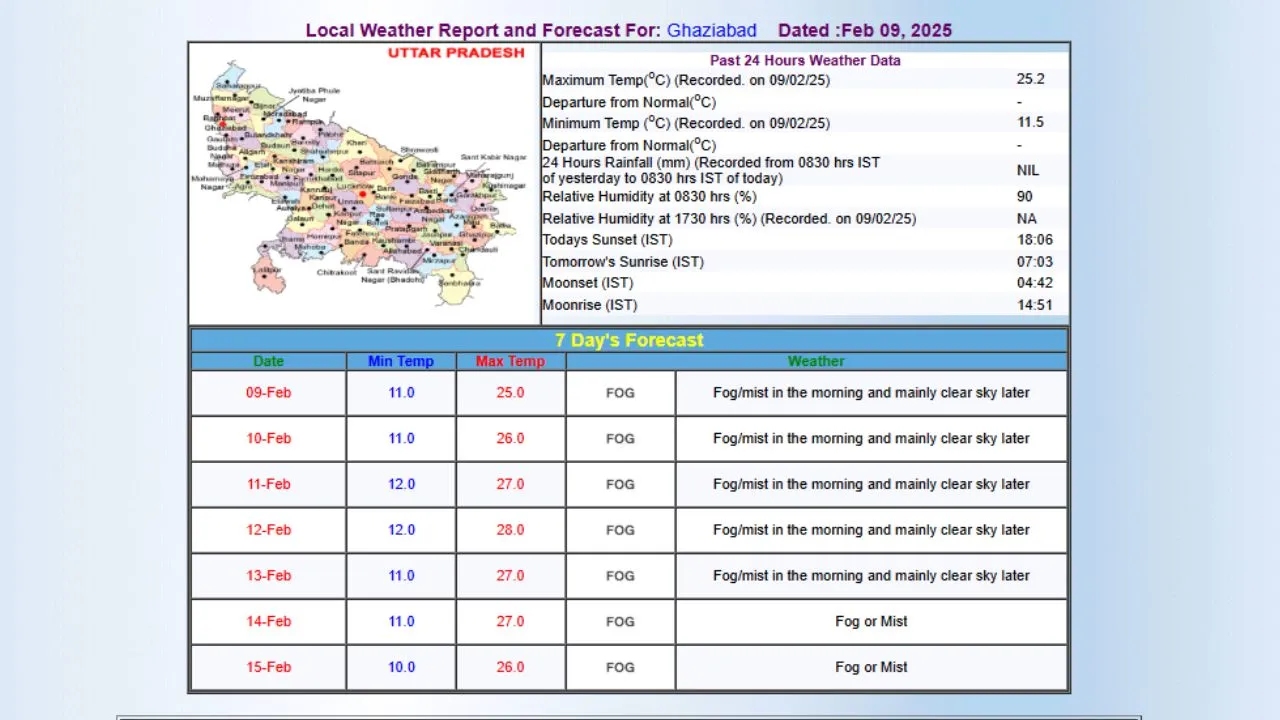
Task: Click the '7 Day's Forecast' header
Action: (x=629, y=340)
